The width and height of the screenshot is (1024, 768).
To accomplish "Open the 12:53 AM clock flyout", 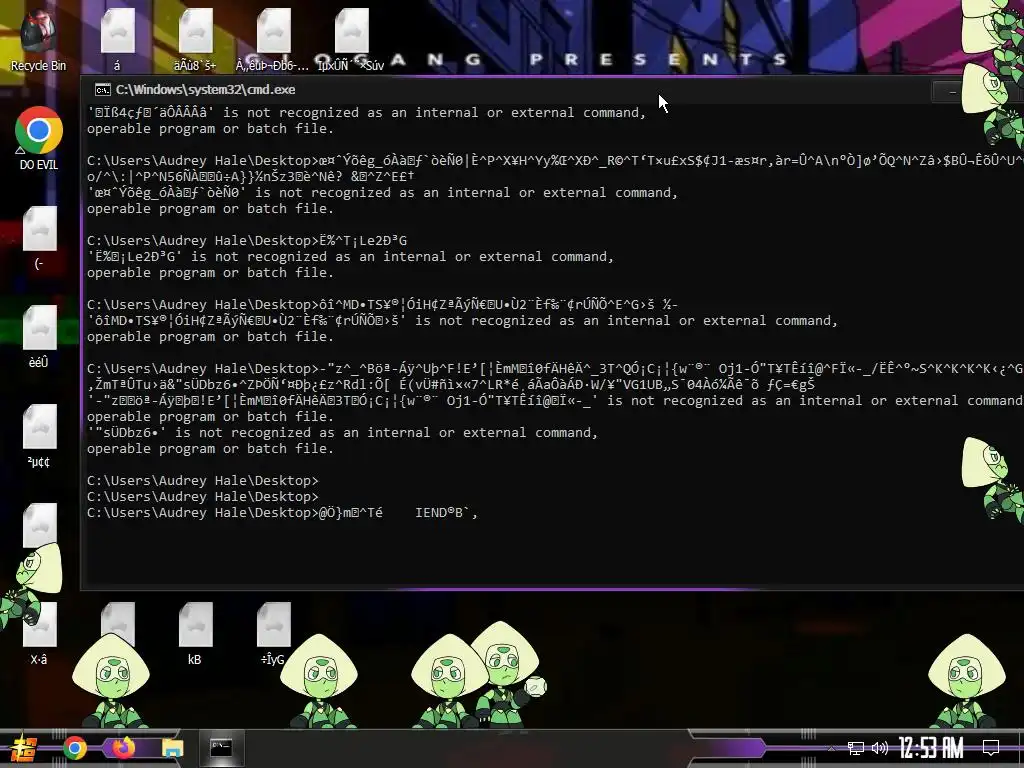I will tap(931, 748).
